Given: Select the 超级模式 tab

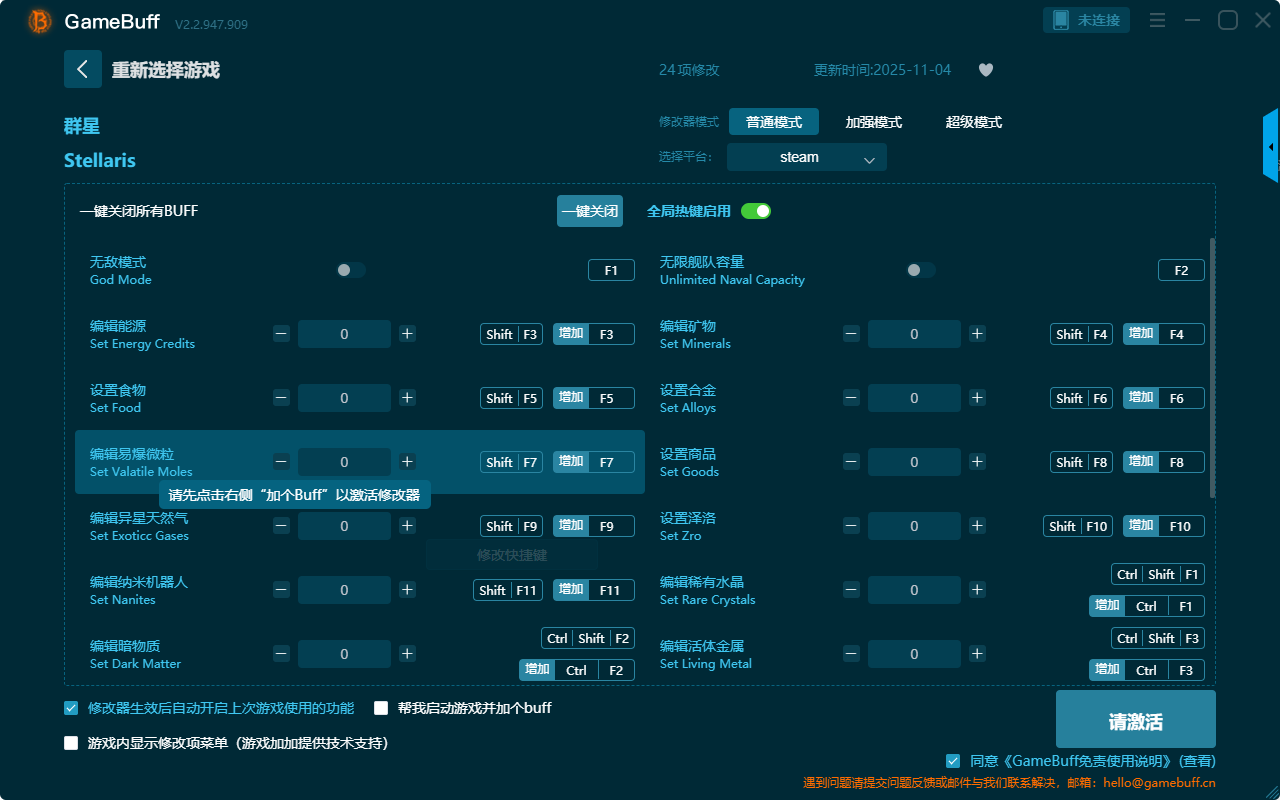Looking at the screenshot, I should tap(973, 122).
